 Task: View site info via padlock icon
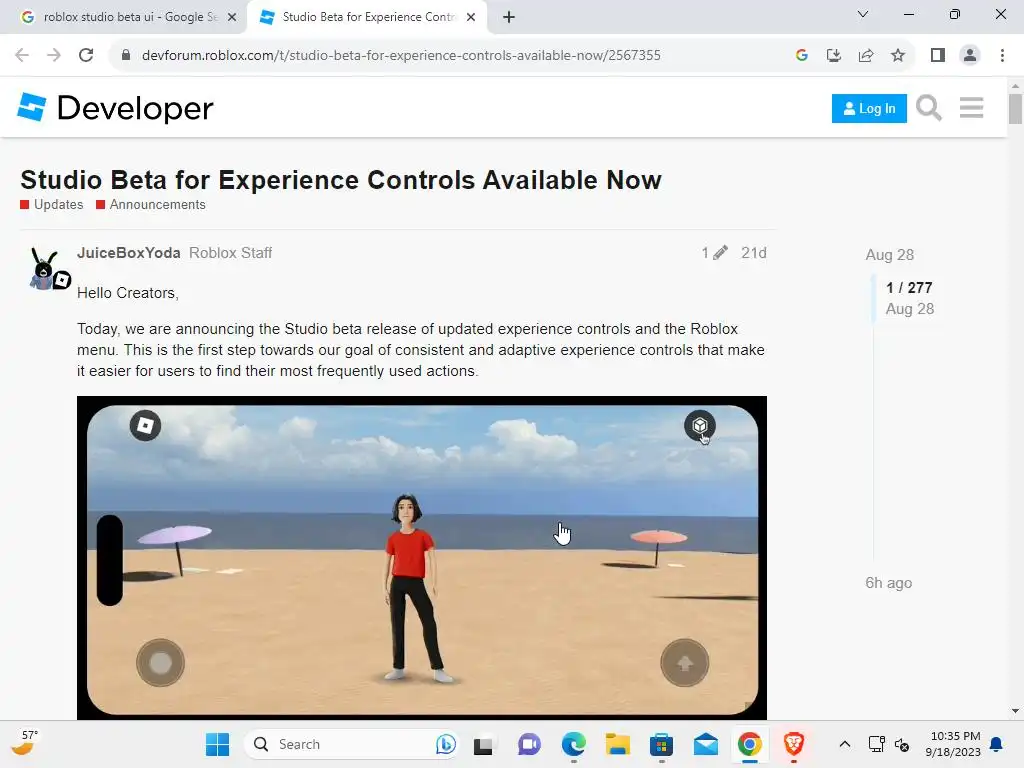[x=126, y=56]
